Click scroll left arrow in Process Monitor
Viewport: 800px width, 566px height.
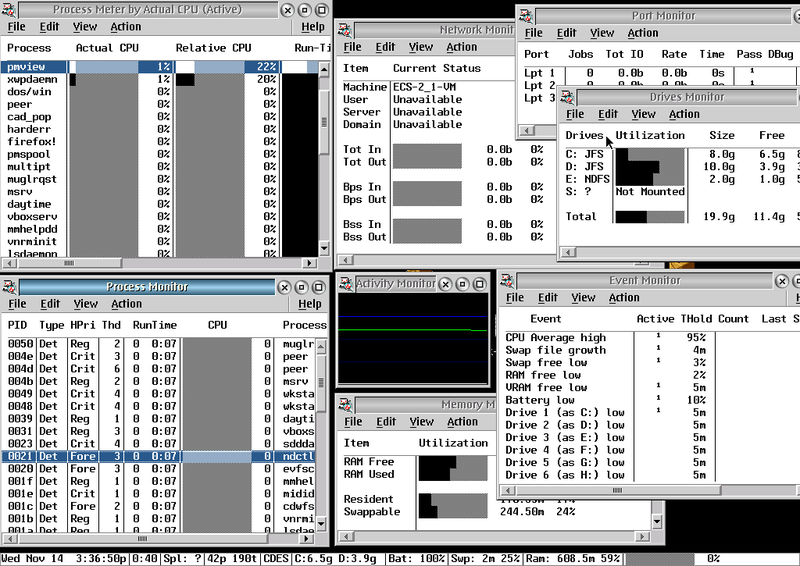(9, 538)
